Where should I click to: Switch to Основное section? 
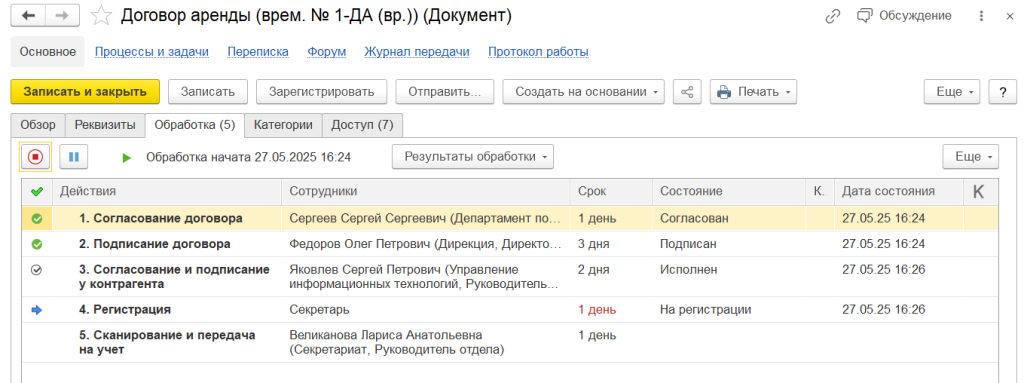pos(48,52)
